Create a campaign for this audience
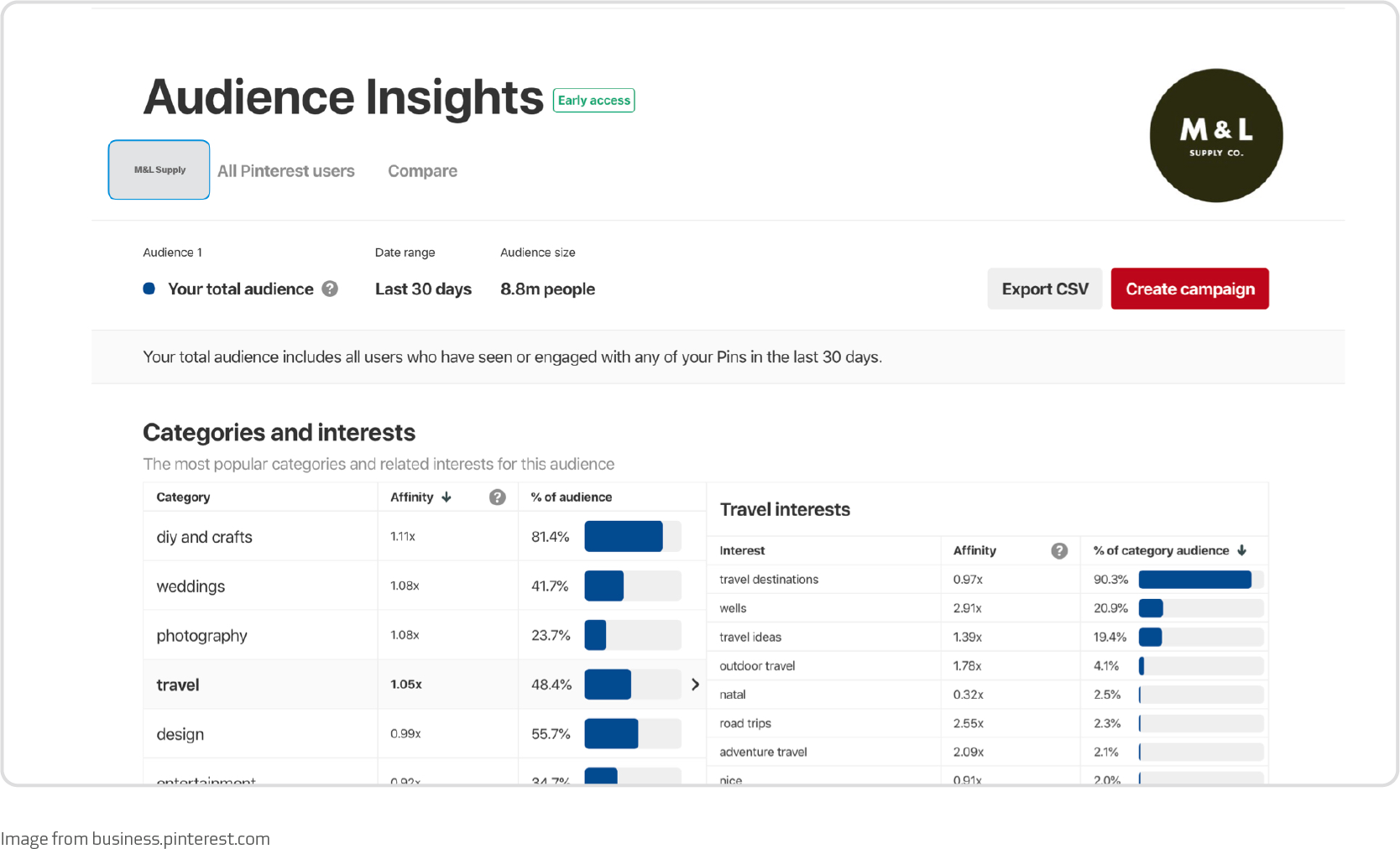 coord(1189,289)
